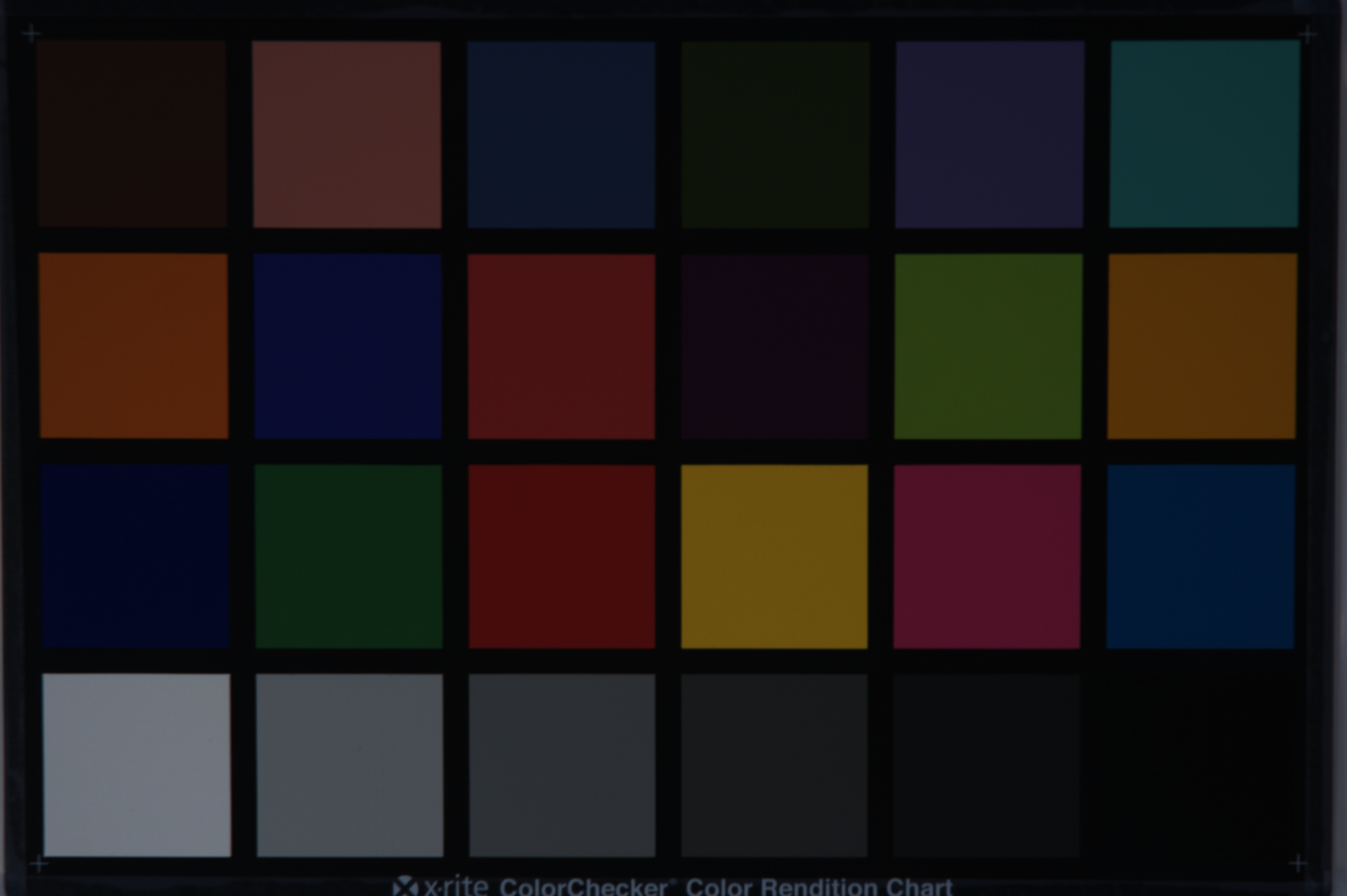Pick the mustard yellow patch
Screen dimensions: 1347x896
click(x=774, y=557)
